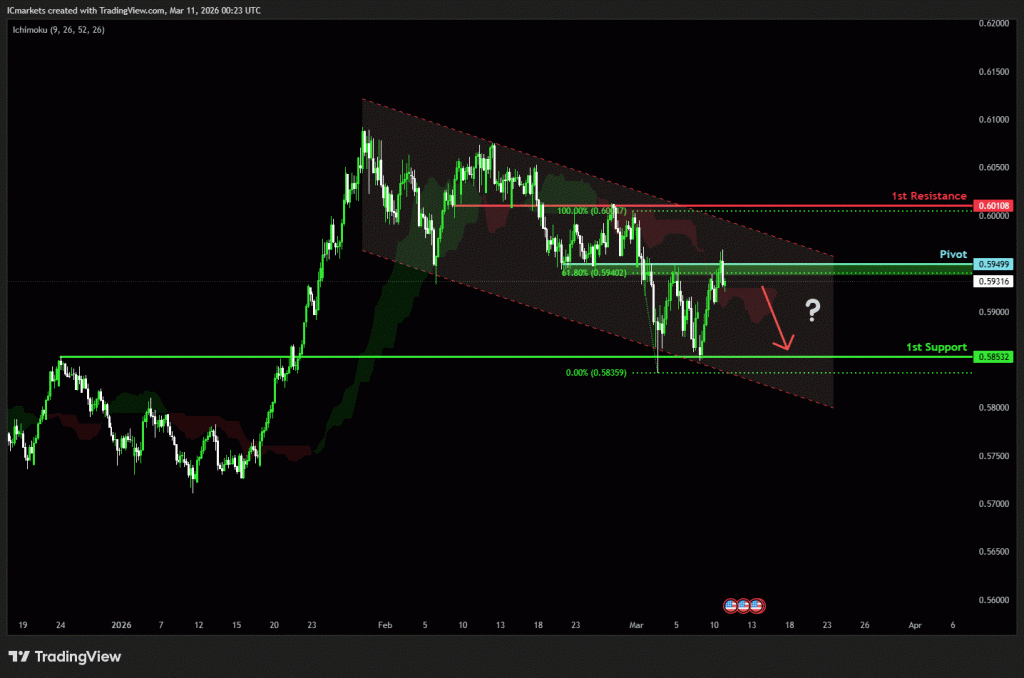Select the Pivot text label
The height and width of the screenshot is (678, 1024).
953,255
